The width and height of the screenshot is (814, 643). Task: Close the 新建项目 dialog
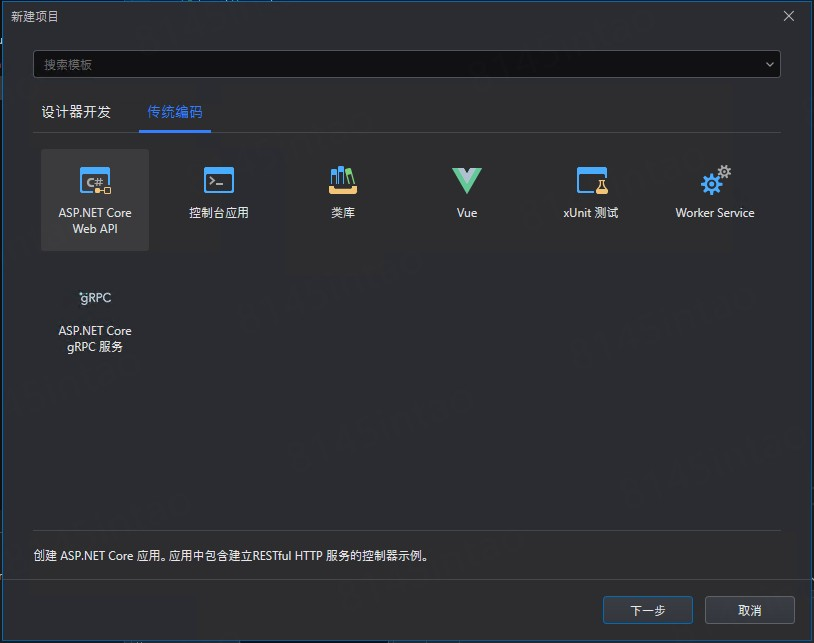click(x=789, y=16)
